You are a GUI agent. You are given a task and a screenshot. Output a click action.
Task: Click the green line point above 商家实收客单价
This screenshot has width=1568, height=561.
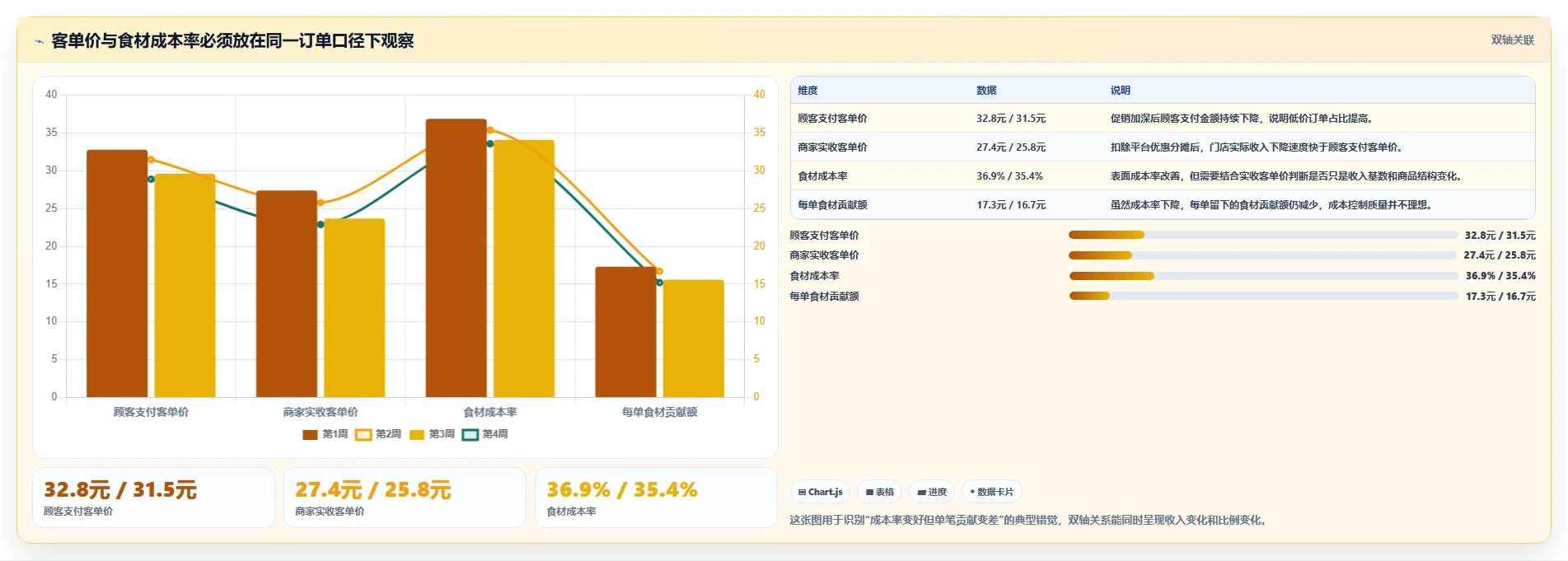(x=321, y=224)
